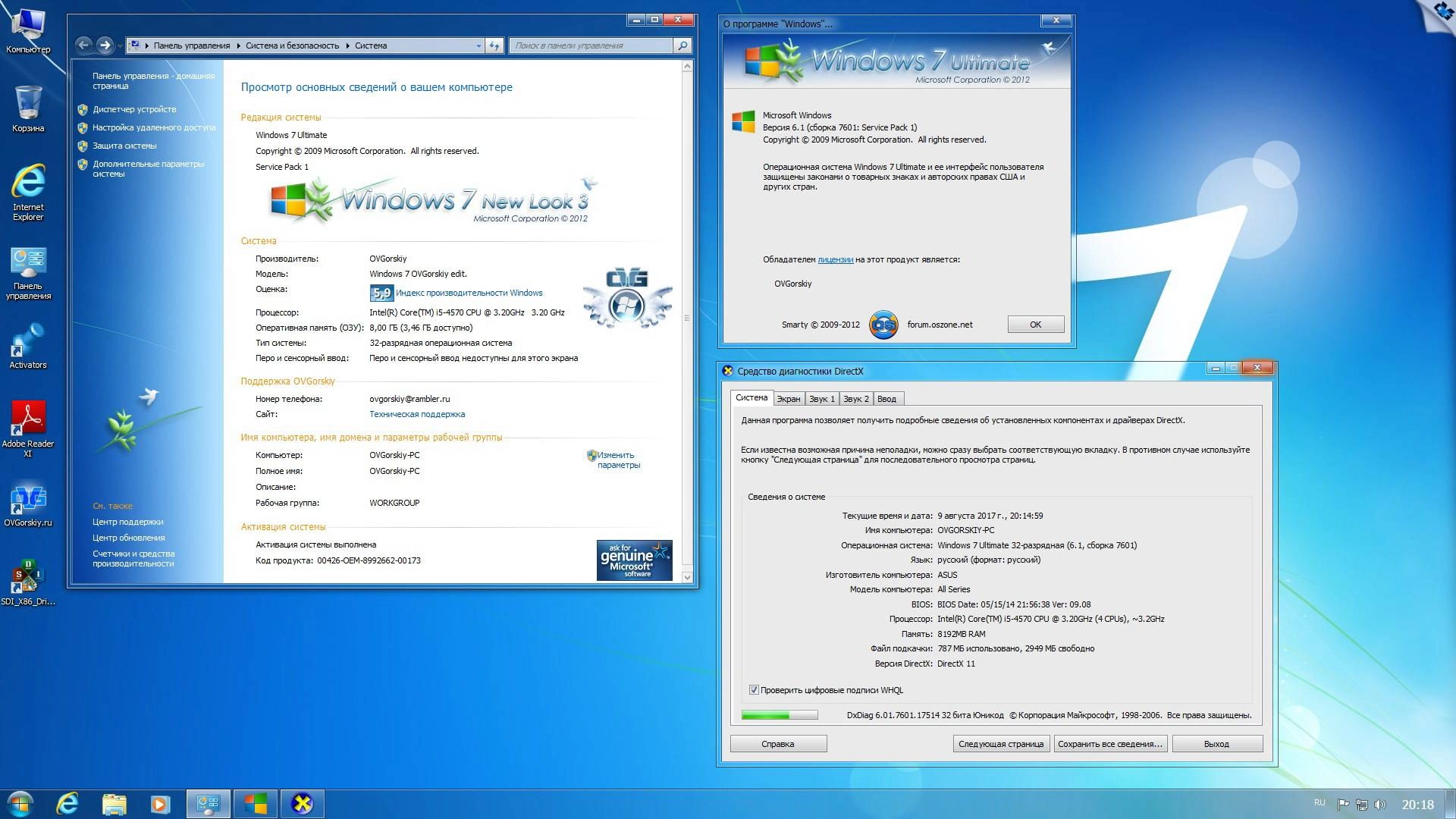Switch to the Экран tab in DxDiag

[x=789, y=398]
